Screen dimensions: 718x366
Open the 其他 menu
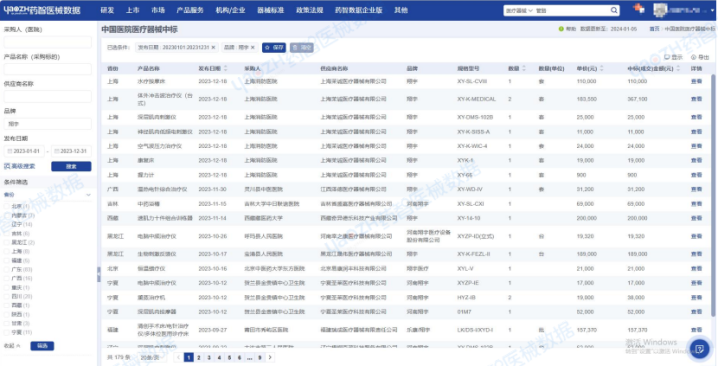click(401, 10)
